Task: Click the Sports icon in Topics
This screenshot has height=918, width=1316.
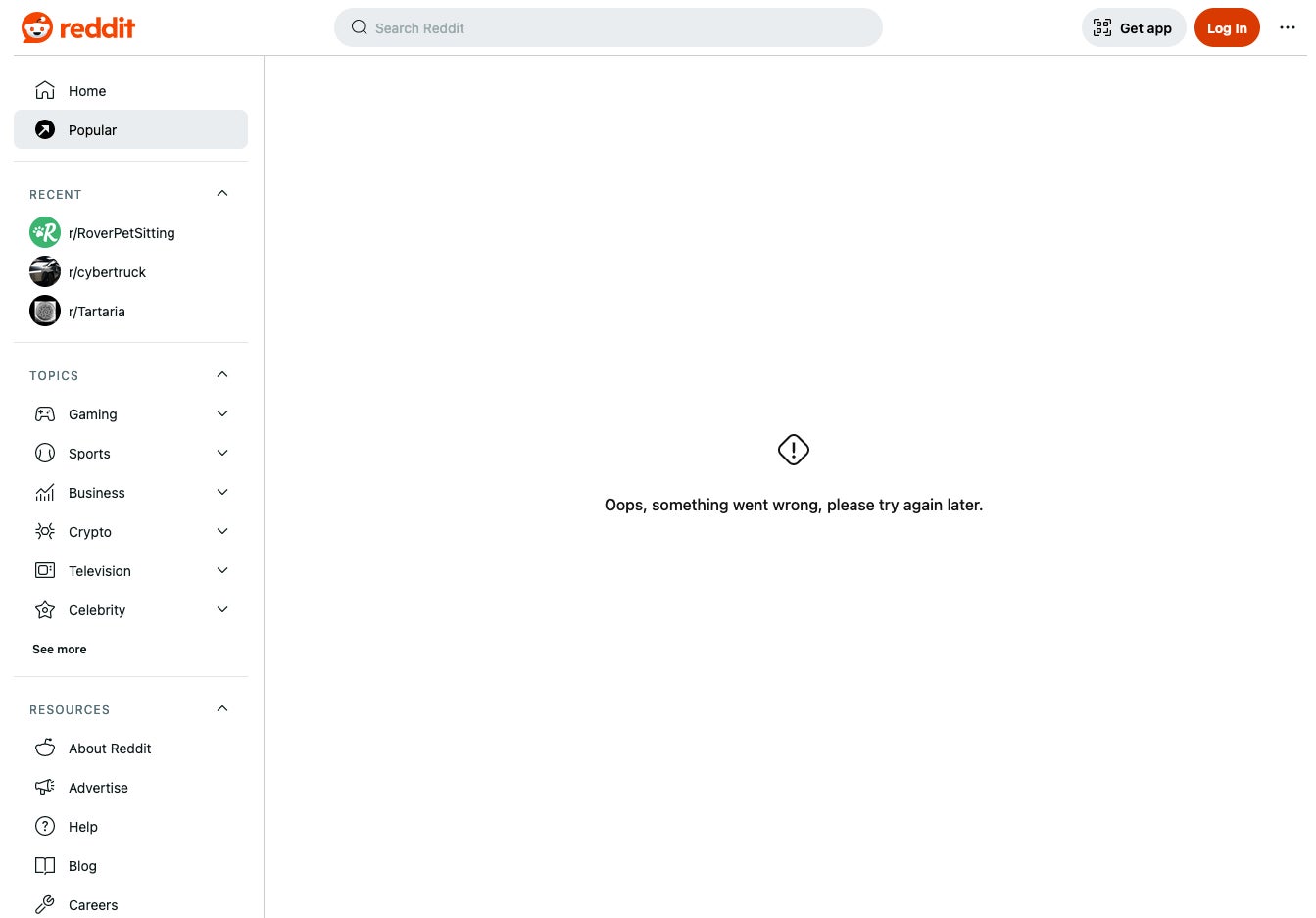Action: (x=45, y=453)
